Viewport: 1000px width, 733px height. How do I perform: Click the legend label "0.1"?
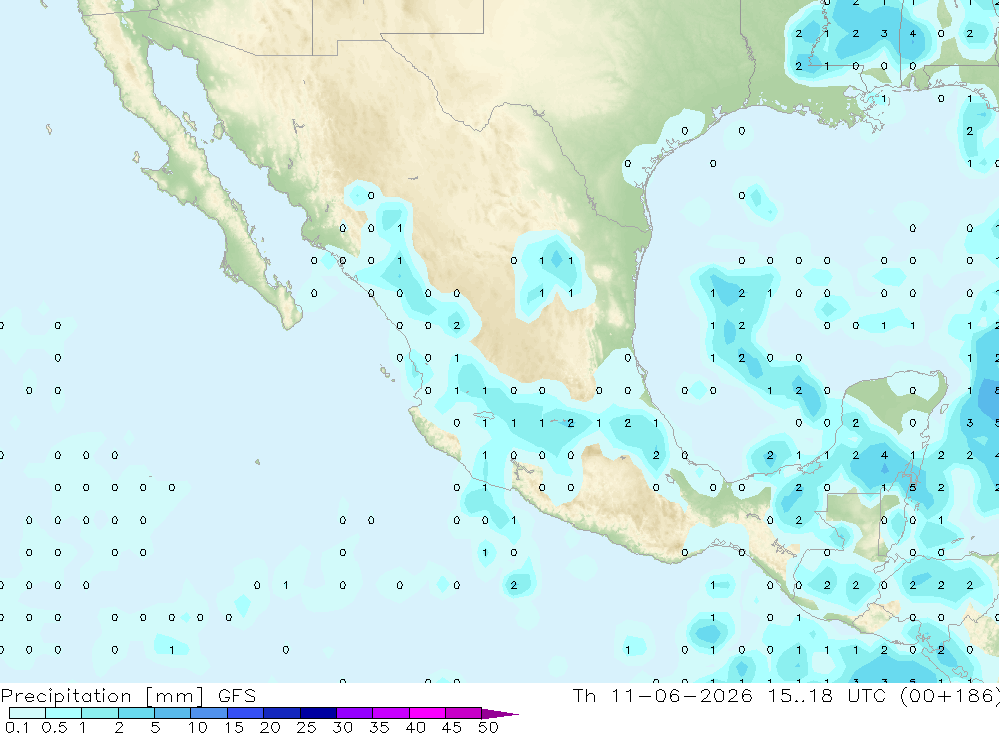(17, 727)
